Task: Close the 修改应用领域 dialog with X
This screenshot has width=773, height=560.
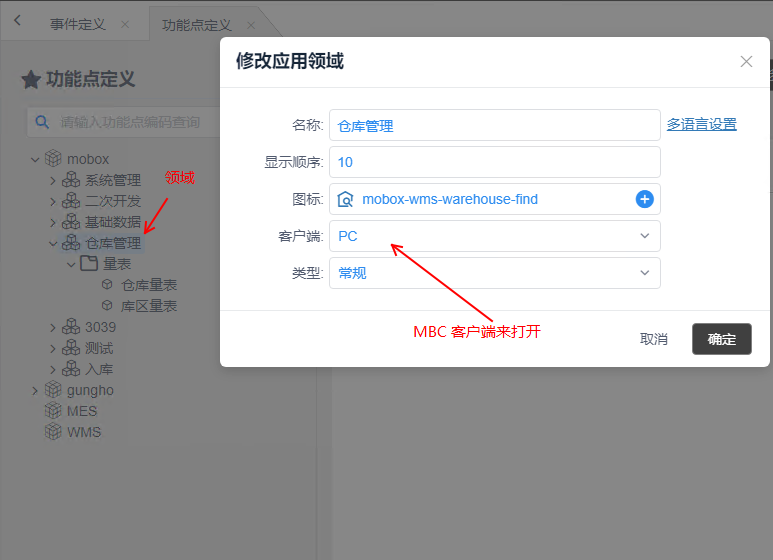Action: pos(746,61)
